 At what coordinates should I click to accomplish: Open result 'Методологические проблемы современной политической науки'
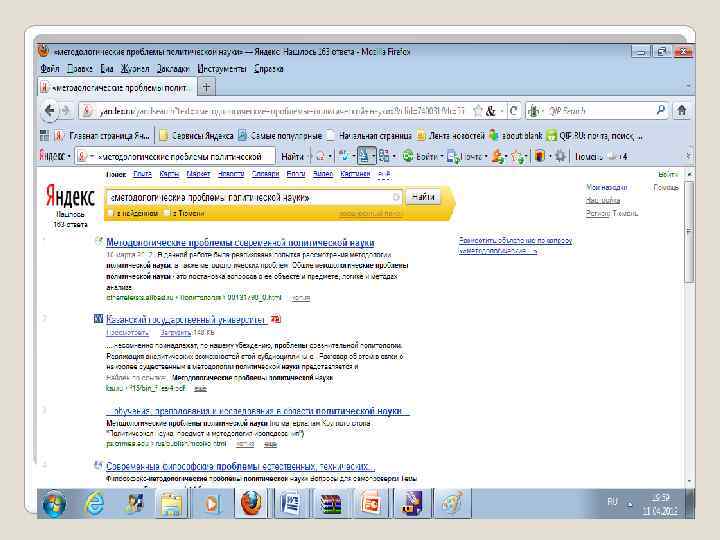tap(240, 242)
